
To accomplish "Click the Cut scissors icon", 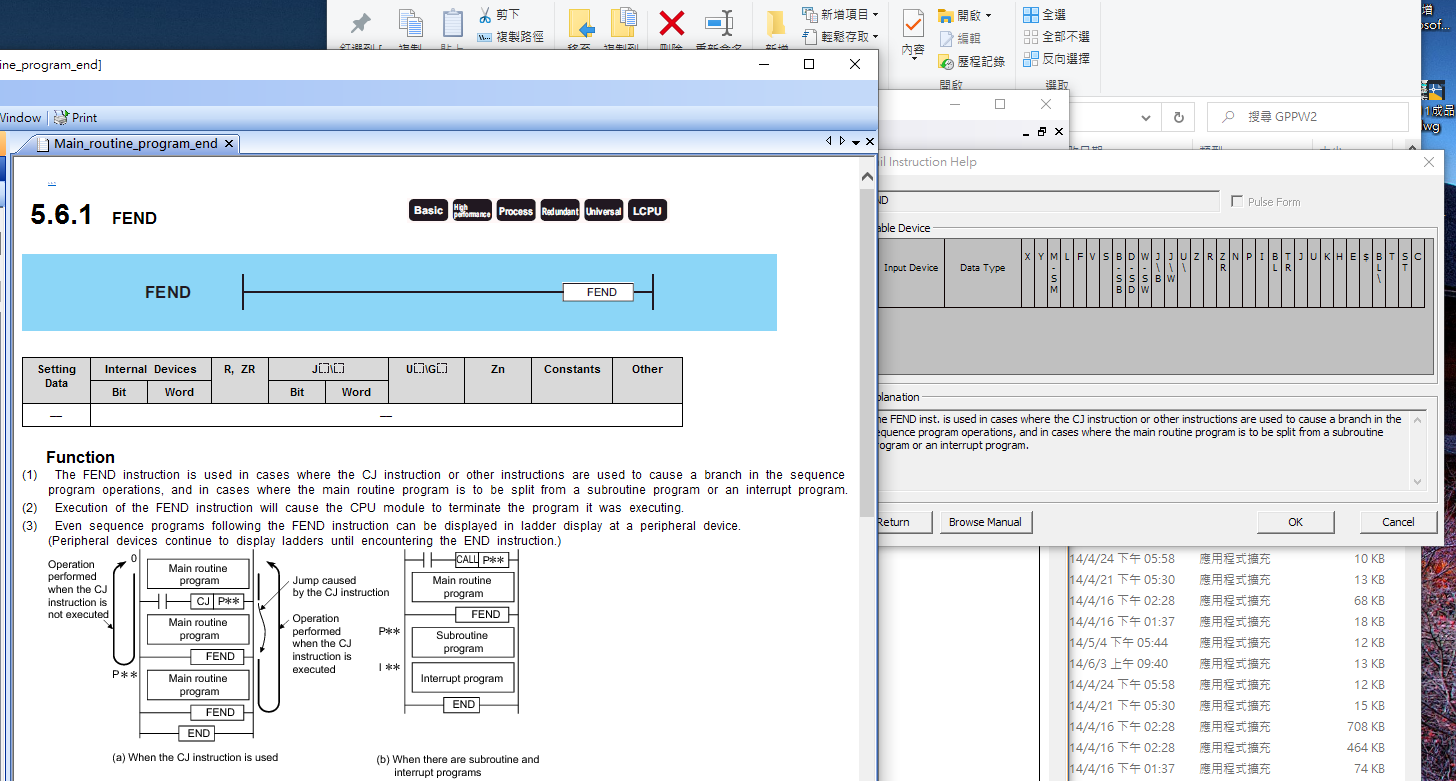I will [486, 15].
